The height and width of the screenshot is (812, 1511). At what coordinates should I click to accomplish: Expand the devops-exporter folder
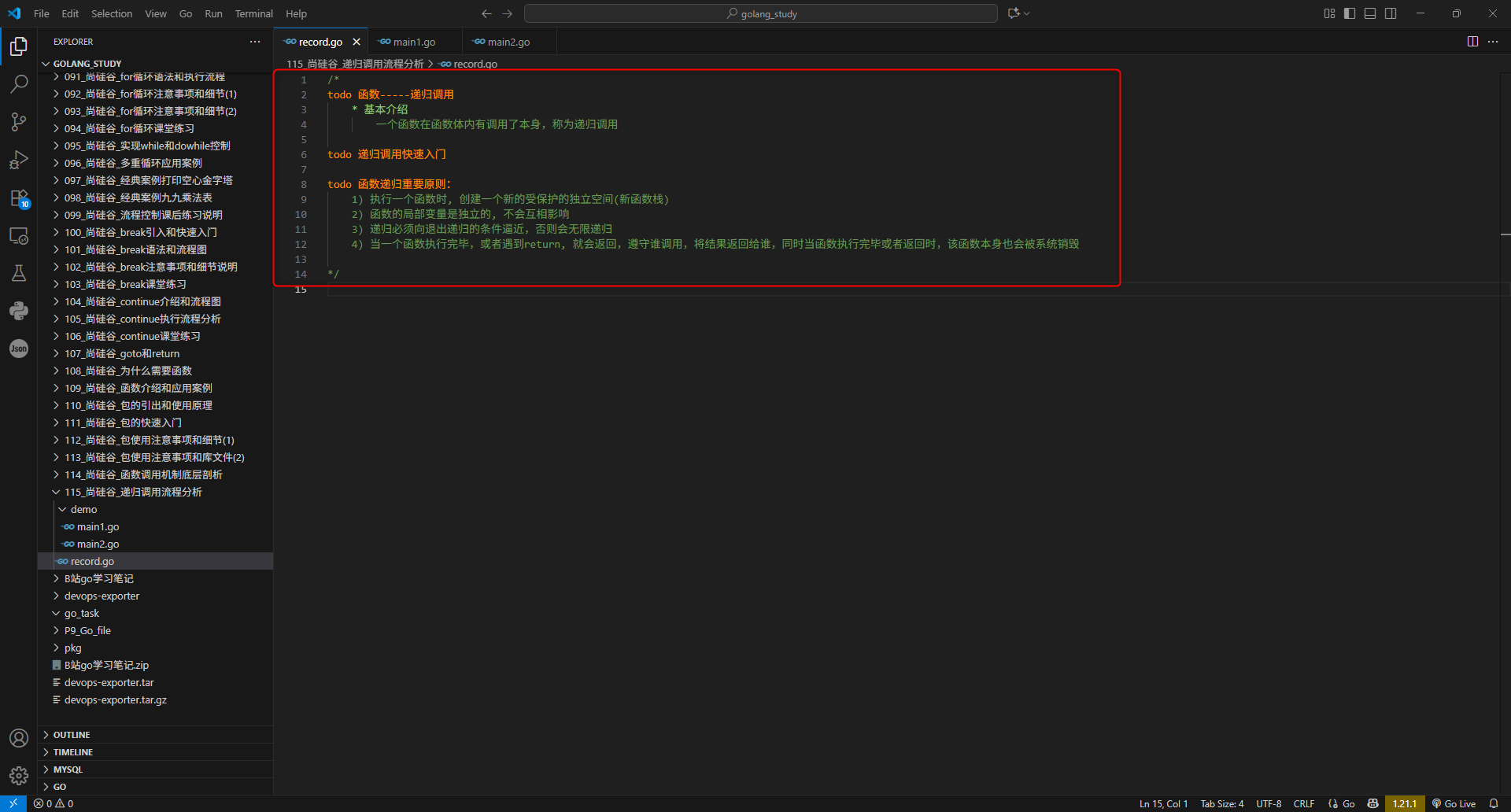156,596
